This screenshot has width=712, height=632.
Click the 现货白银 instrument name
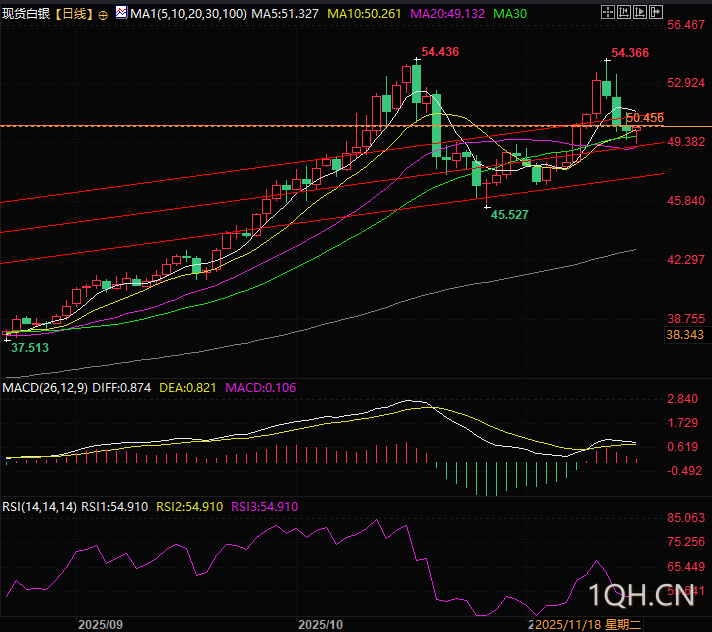(x=26, y=14)
